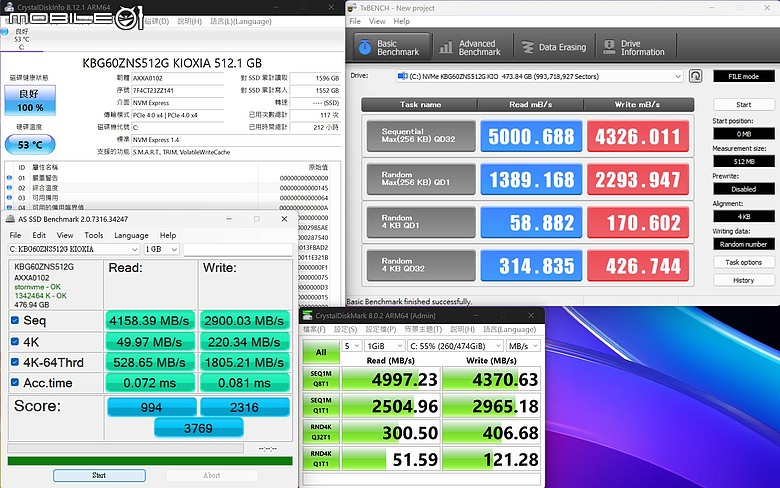Click AS SSD Benchmark title bar icon
The height and width of the screenshot is (488, 780).
tap(10, 219)
